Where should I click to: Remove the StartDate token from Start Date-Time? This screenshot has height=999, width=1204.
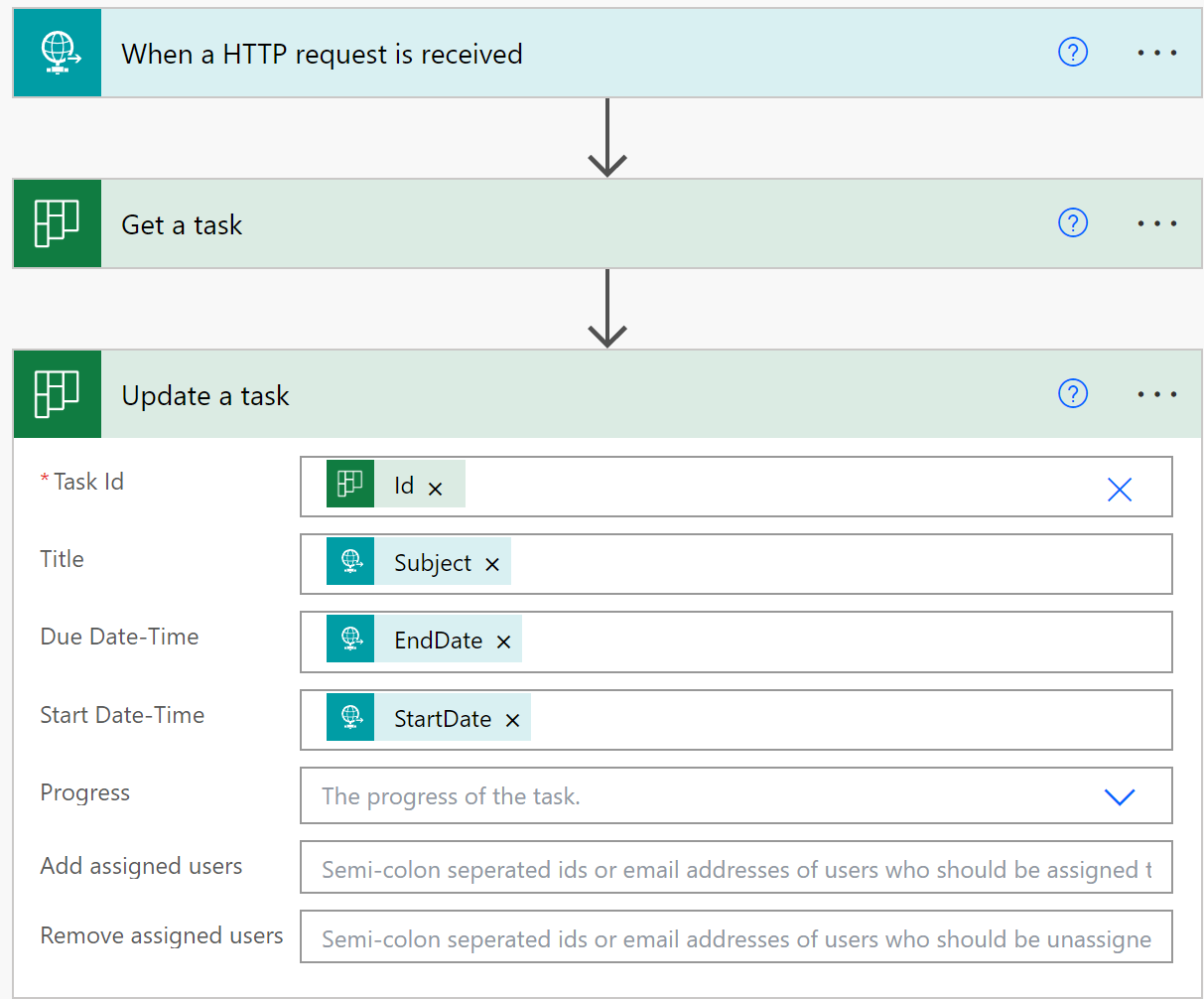[512, 721]
